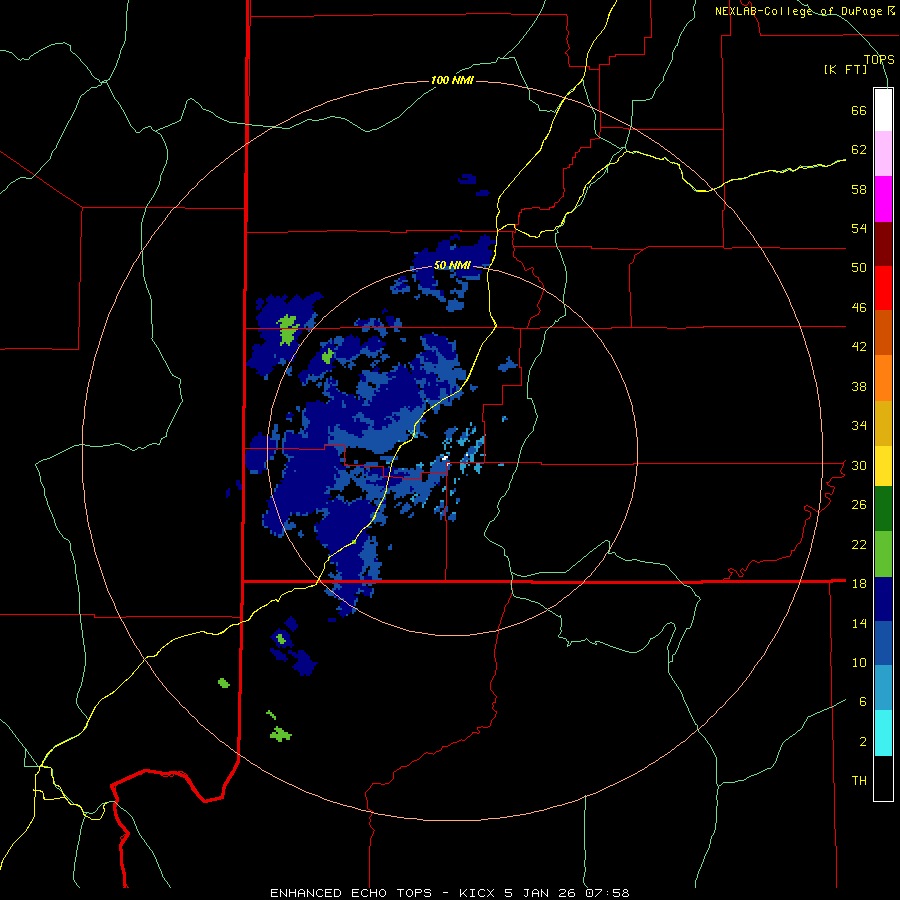
Task: Click the legend value "14"
Action: 859,623
